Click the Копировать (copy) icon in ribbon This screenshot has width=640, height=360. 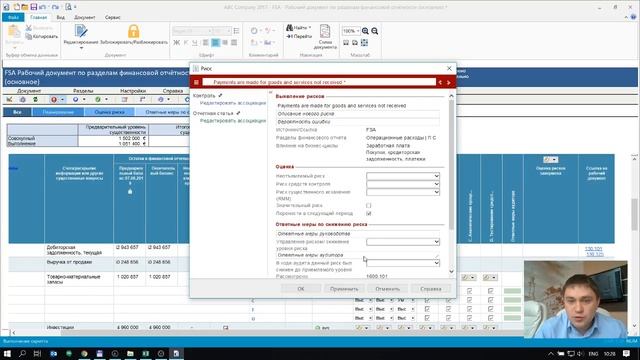(x=29, y=36)
